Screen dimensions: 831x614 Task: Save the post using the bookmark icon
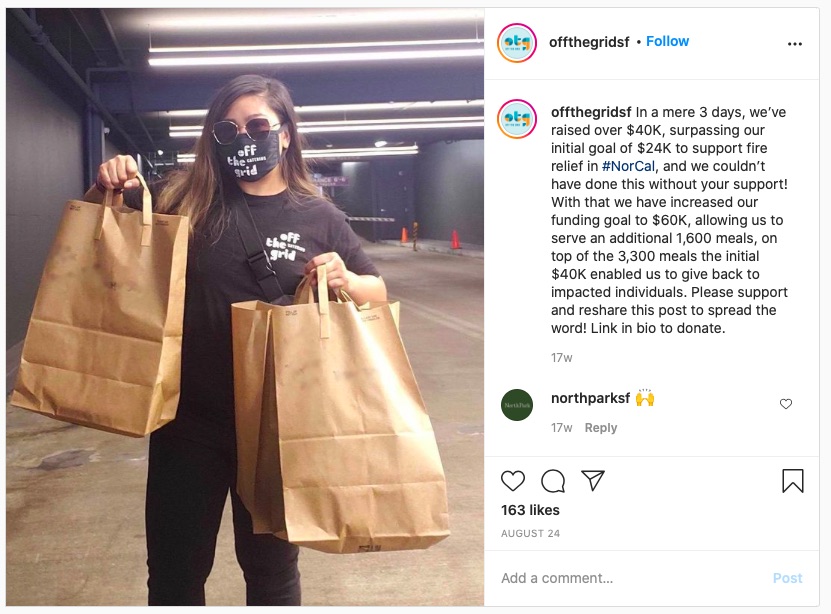tap(793, 480)
